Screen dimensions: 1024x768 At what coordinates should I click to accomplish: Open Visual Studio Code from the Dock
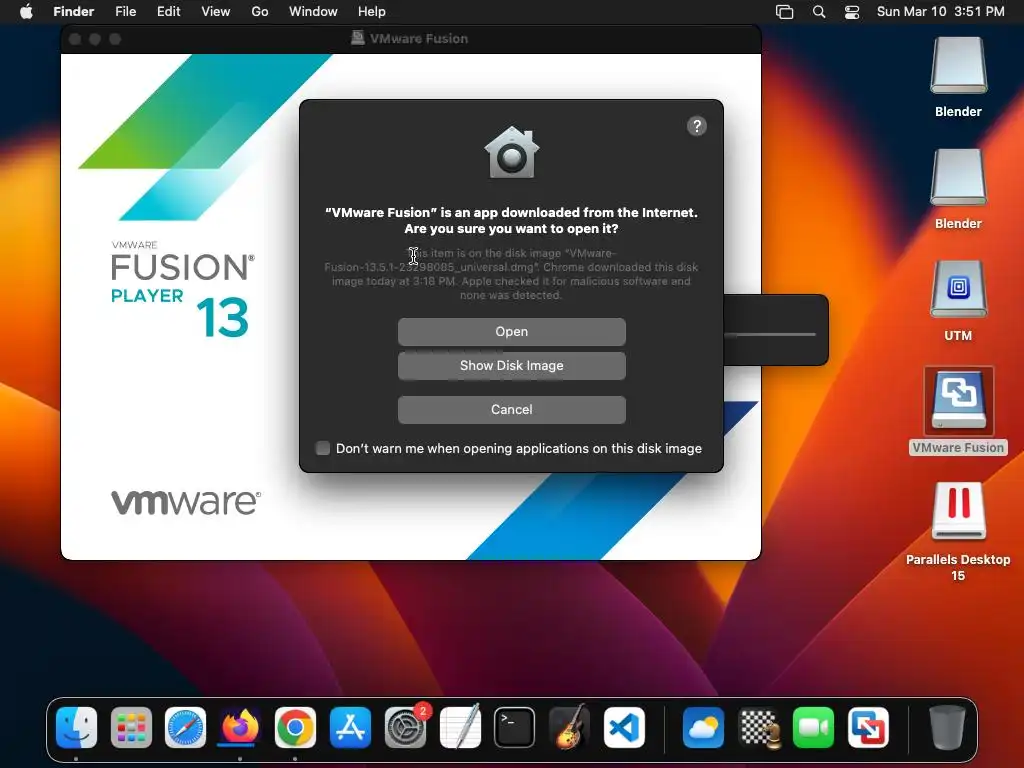[x=624, y=728]
